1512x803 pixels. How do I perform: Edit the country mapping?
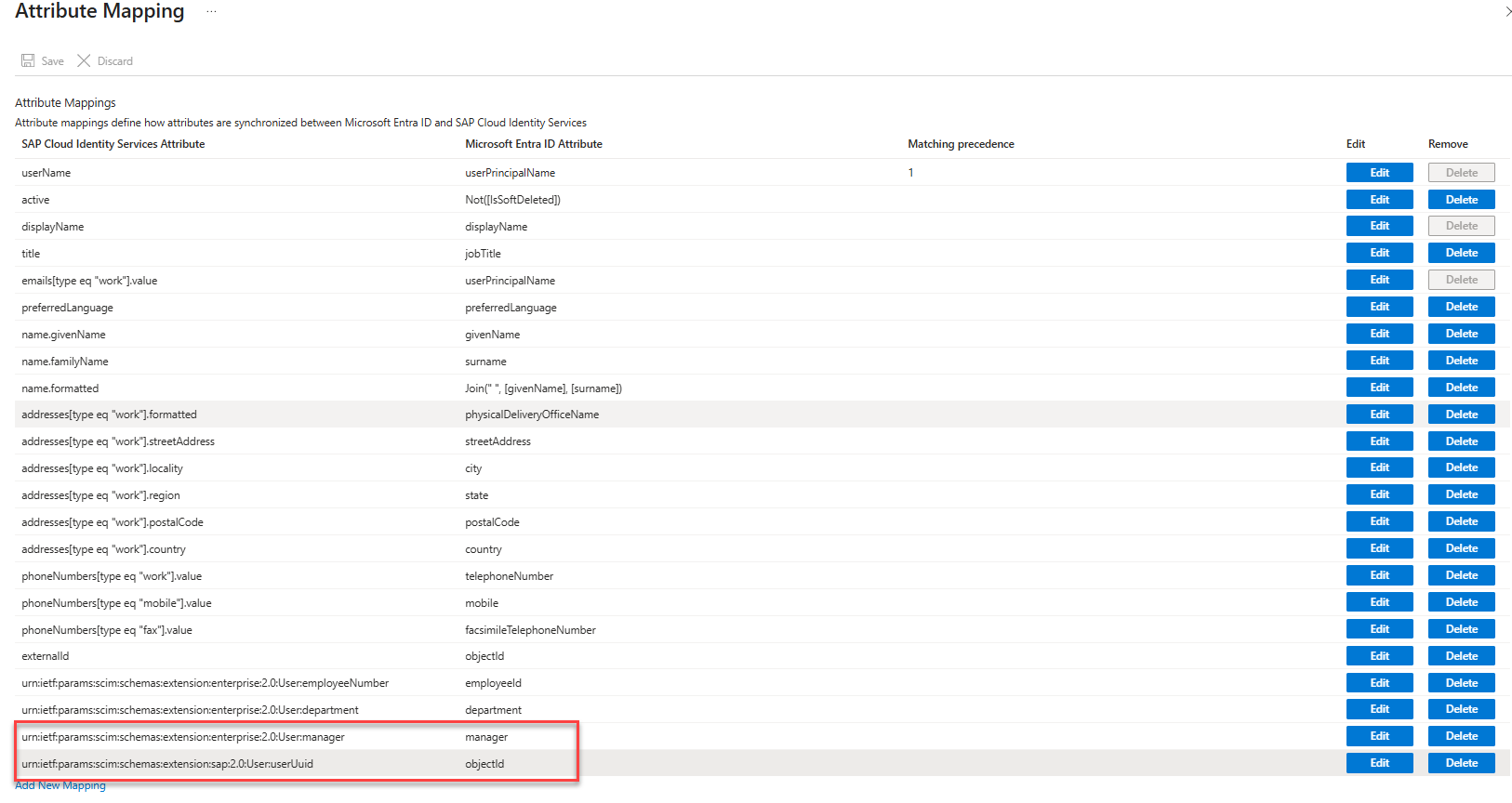1379,548
